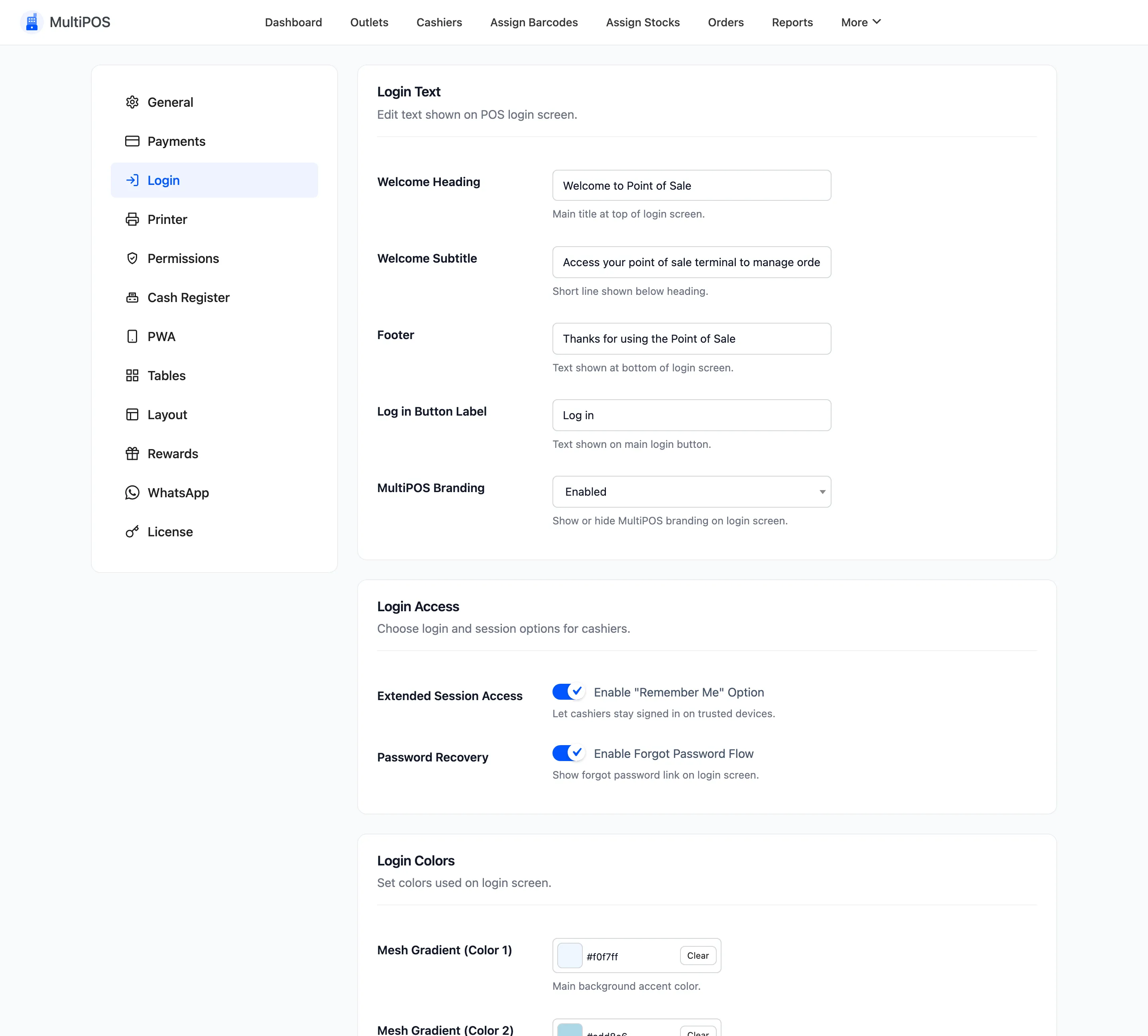This screenshot has width=1148, height=1036.
Task: Click the Welcome Heading input field
Action: point(691,186)
